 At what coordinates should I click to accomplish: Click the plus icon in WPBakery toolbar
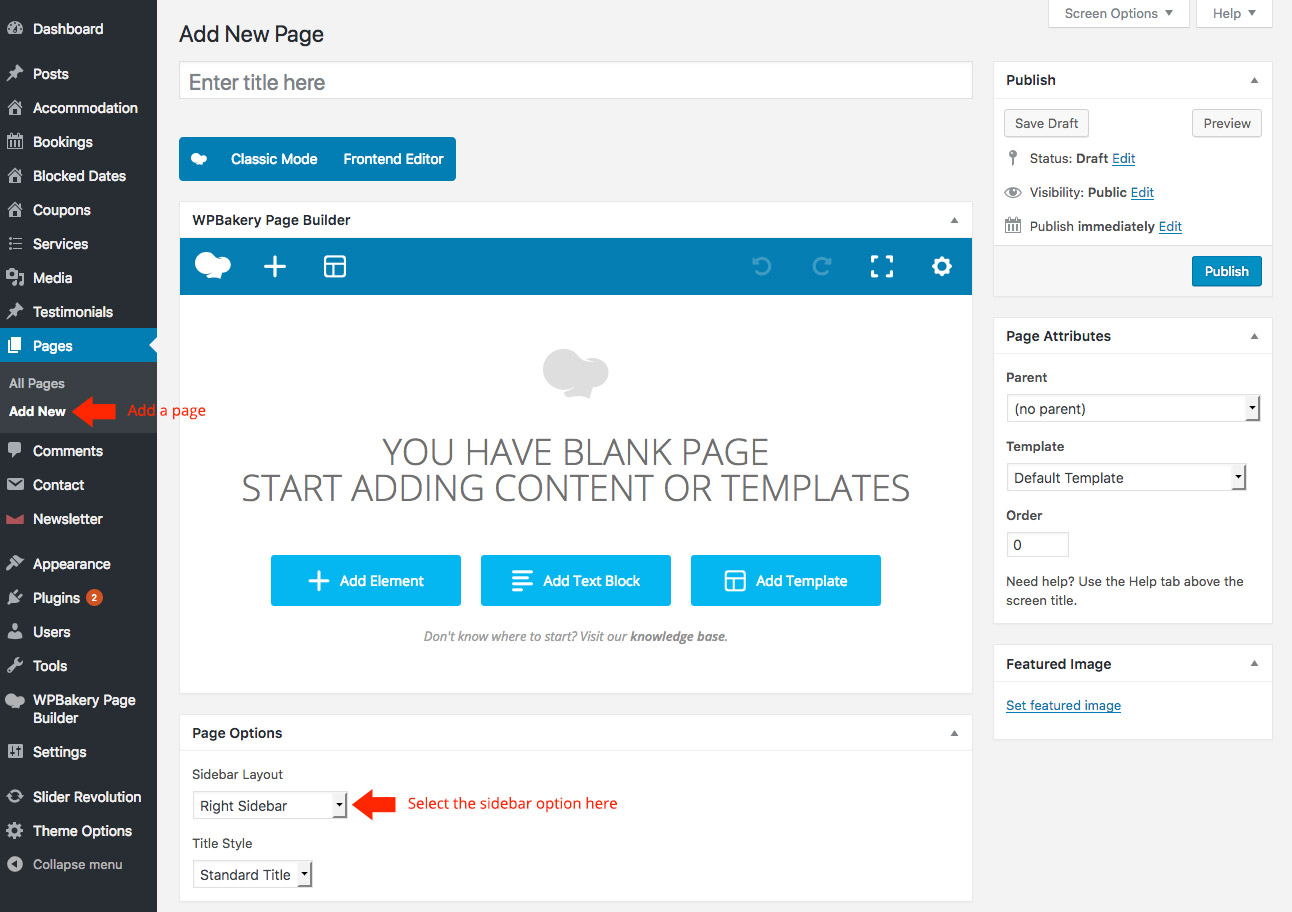[274, 266]
